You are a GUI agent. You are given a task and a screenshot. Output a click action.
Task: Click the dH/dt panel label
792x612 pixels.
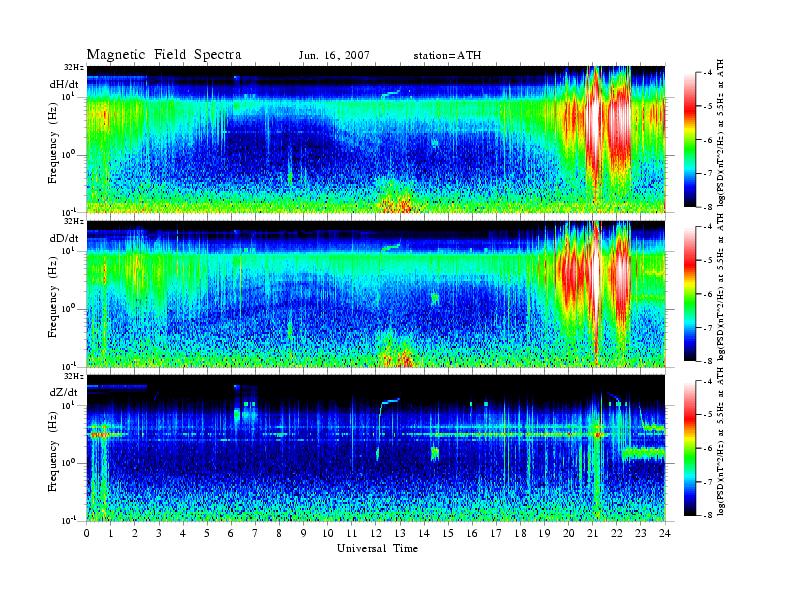click(64, 84)
